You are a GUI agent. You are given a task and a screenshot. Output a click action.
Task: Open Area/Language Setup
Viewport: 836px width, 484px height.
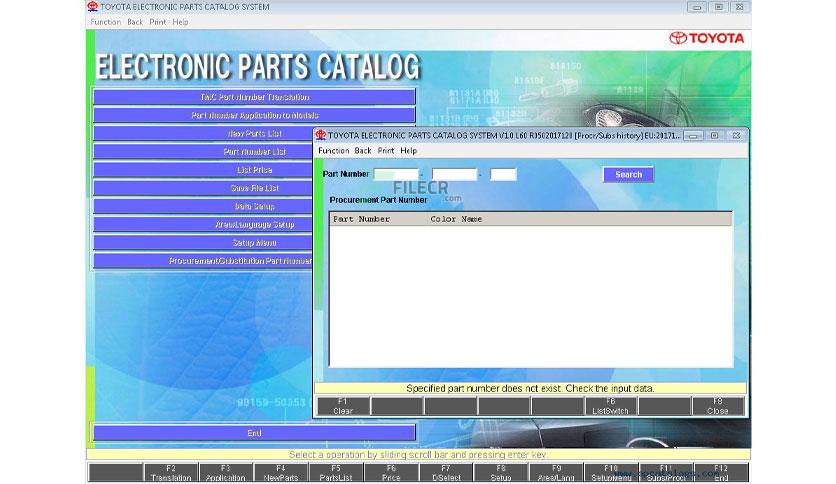[x=203, y=224]
